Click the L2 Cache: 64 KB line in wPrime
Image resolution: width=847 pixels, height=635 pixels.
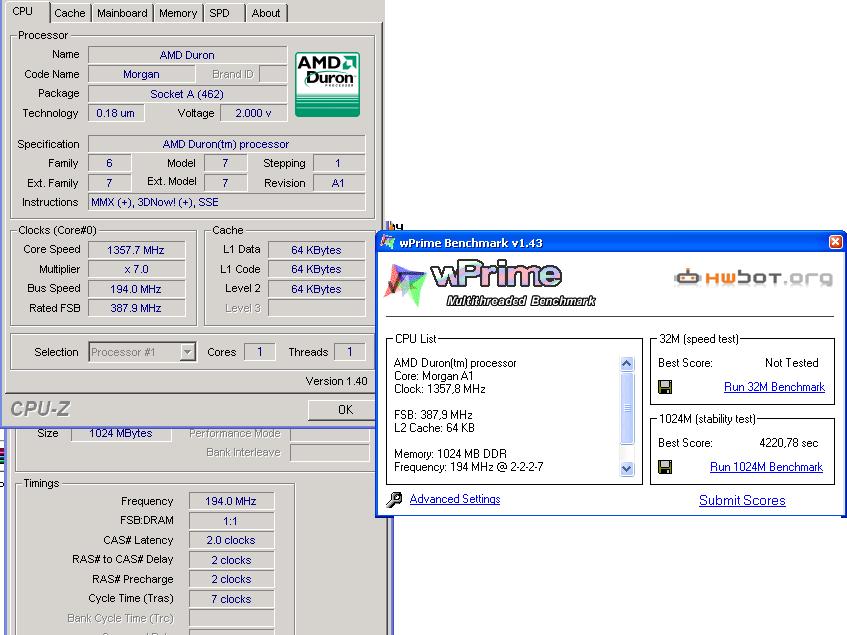coord(434,428)
